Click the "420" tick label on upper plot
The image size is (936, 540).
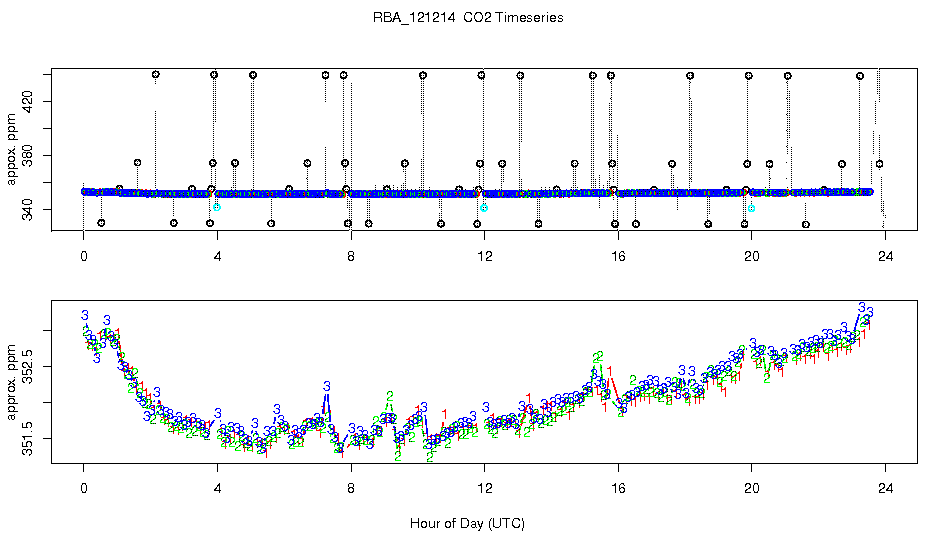pos(28,102)
